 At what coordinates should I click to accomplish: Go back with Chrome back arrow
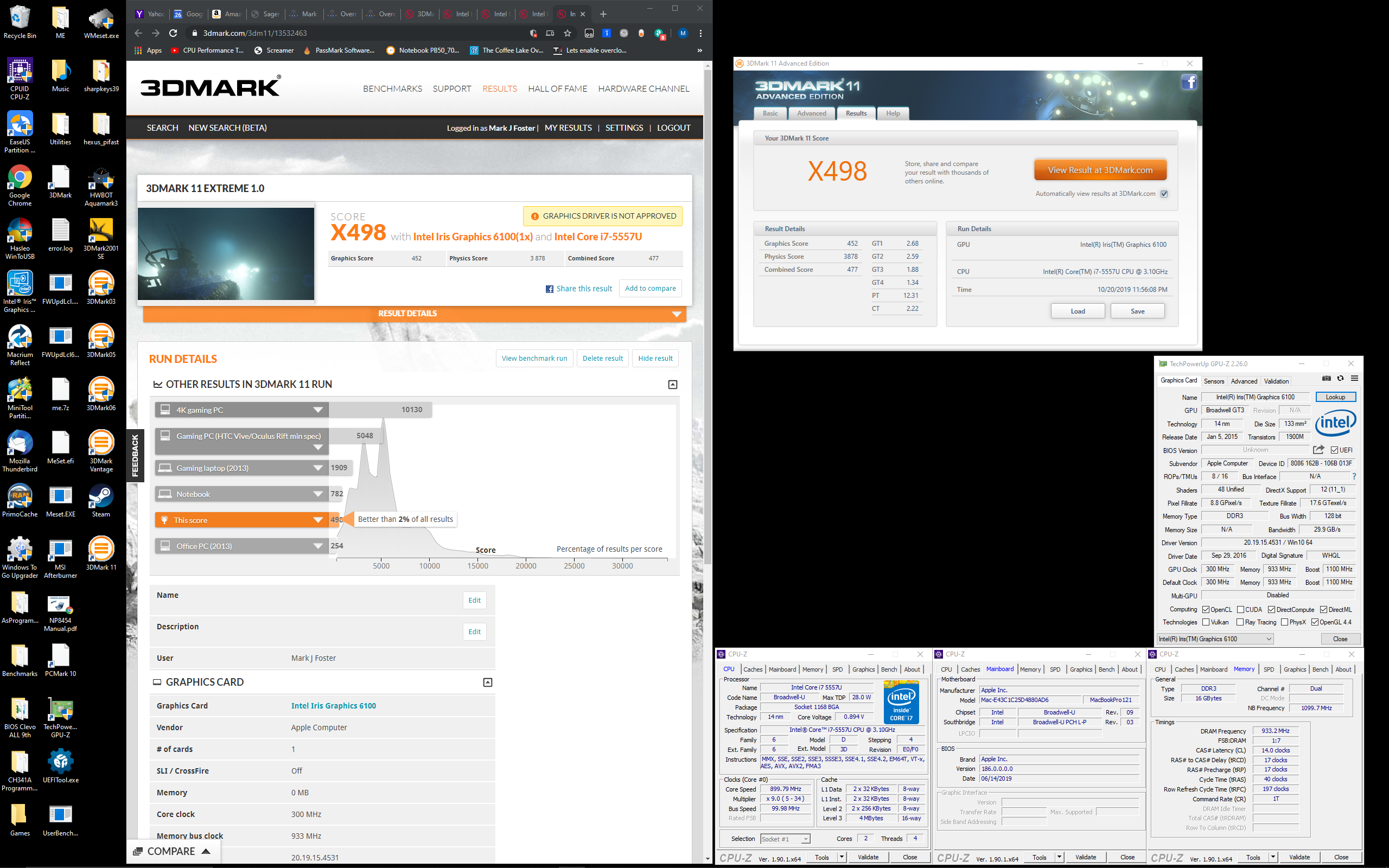pos(138,33)
